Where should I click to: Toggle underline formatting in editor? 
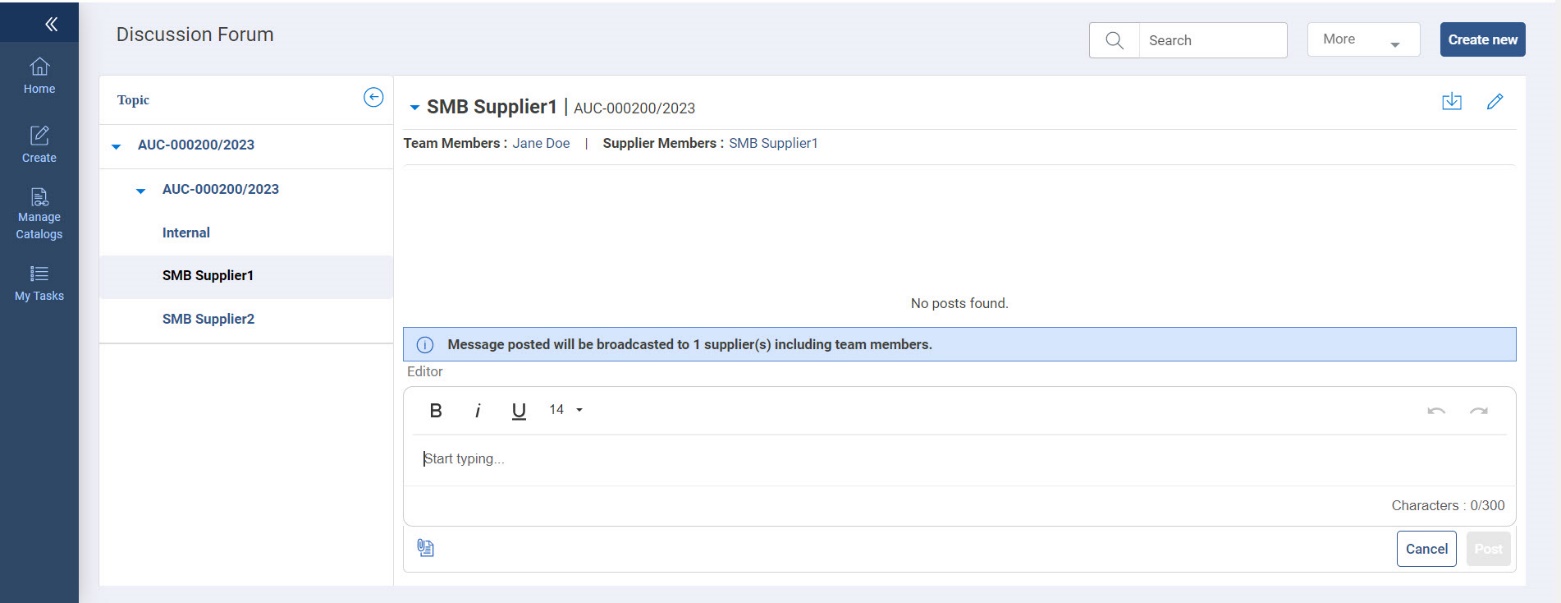(518, 411)
